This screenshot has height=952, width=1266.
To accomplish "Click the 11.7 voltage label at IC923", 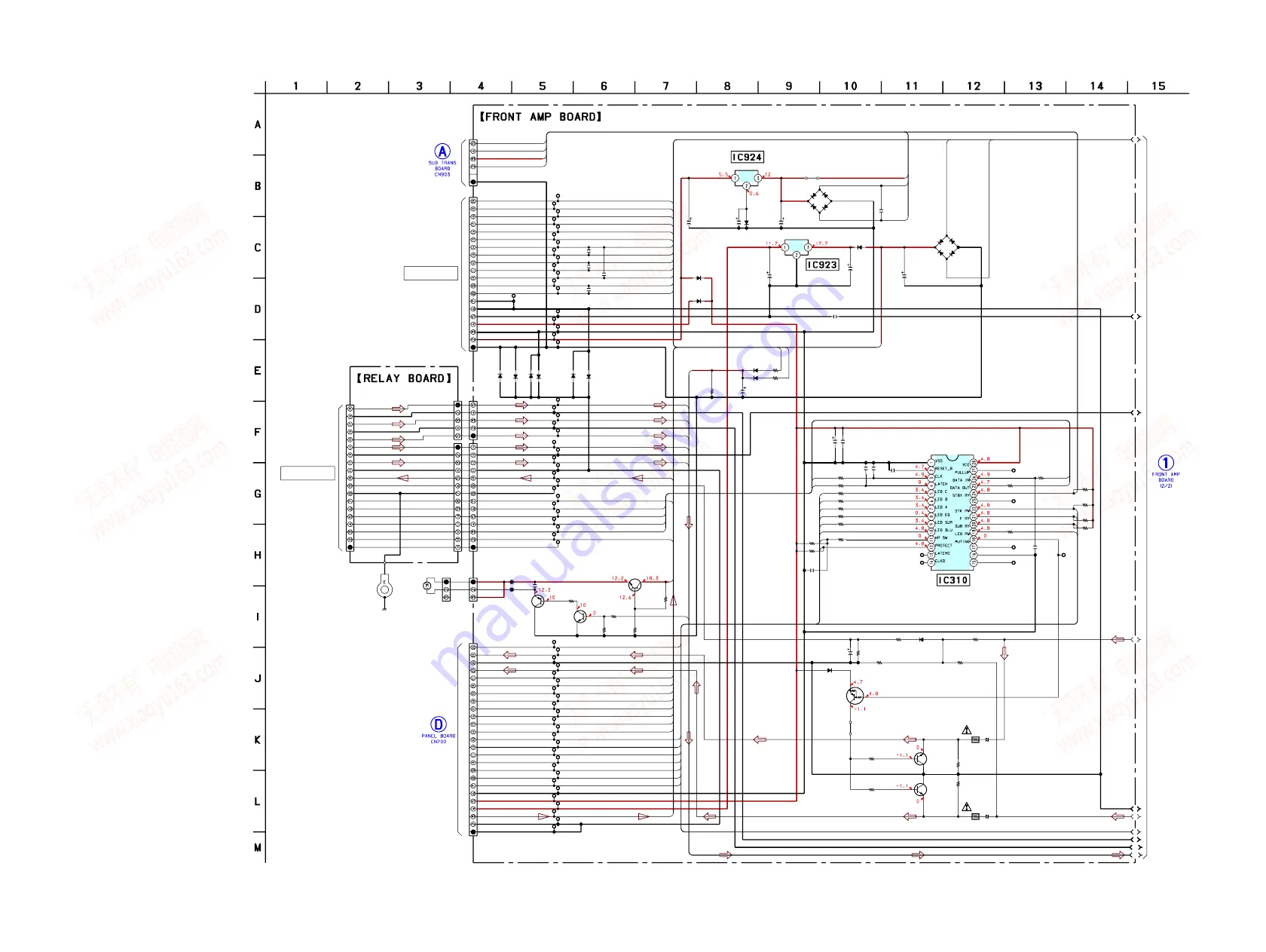I will (x=772, y=243).
